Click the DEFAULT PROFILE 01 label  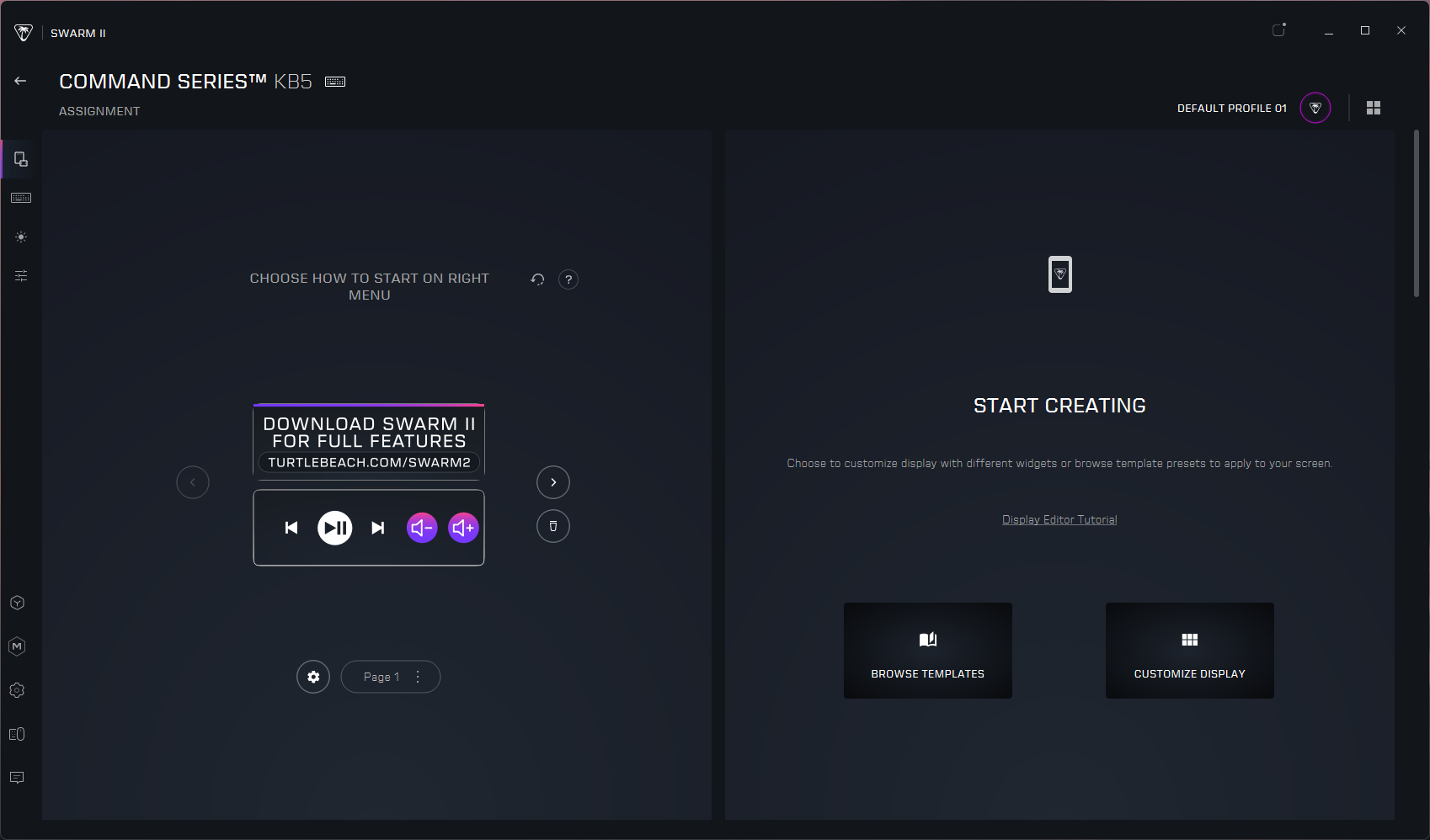coord(1232,109)
